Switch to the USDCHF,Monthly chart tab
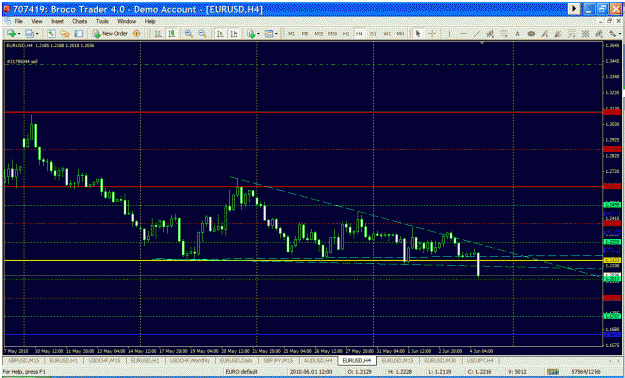 191,360
